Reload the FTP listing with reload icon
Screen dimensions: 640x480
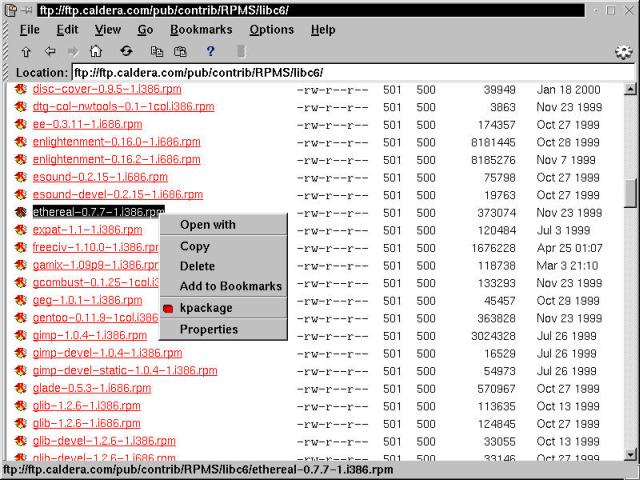[x=126, y=51]
